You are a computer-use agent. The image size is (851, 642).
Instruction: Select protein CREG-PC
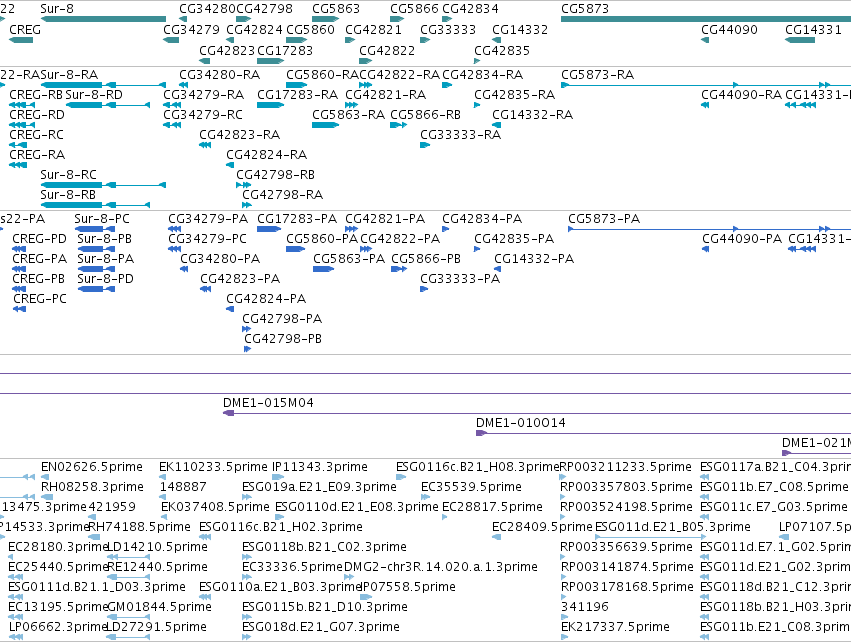coord(40,299)
